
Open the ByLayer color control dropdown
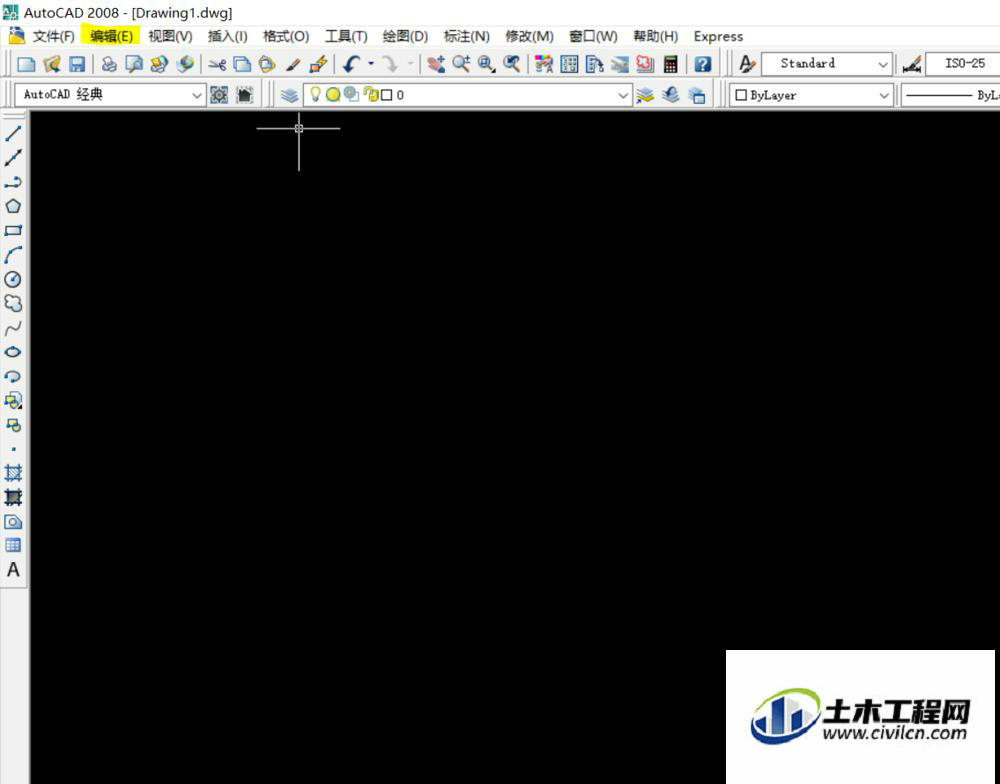point(884,96)
